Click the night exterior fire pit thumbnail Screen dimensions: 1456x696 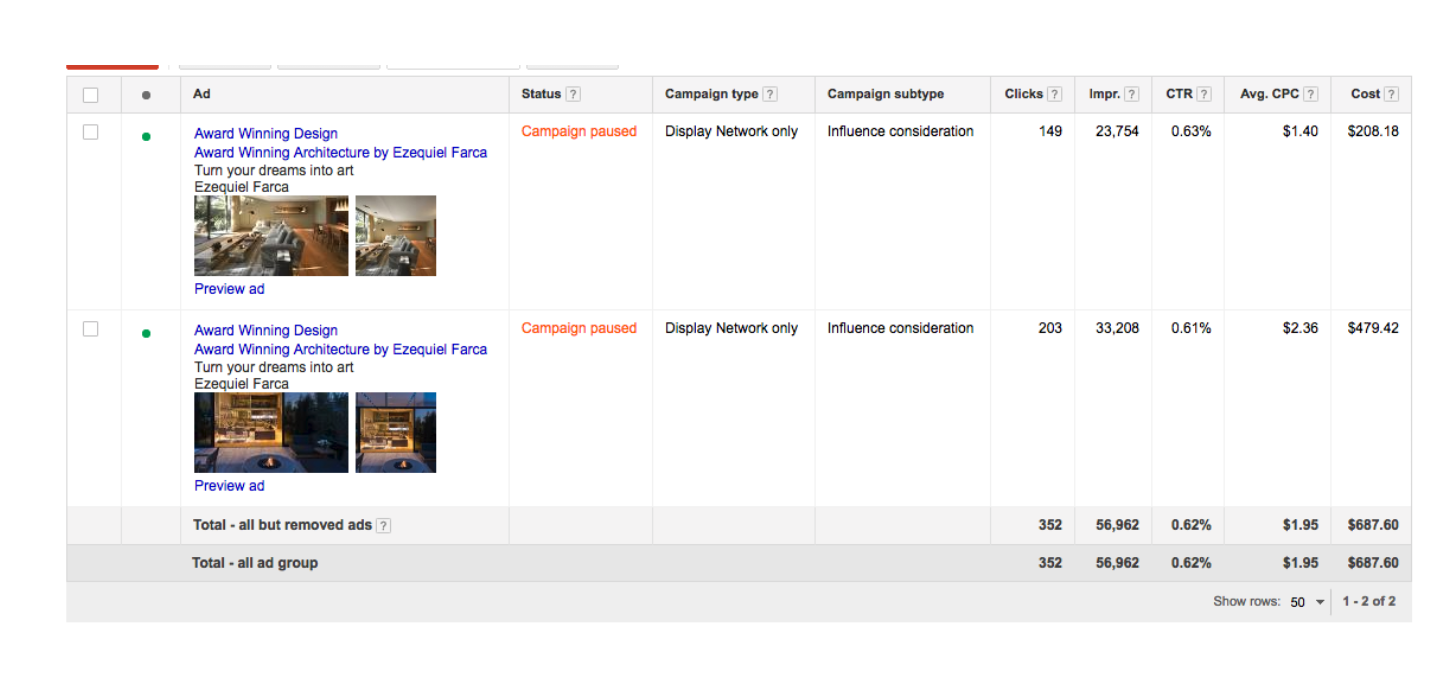(271, 432)
